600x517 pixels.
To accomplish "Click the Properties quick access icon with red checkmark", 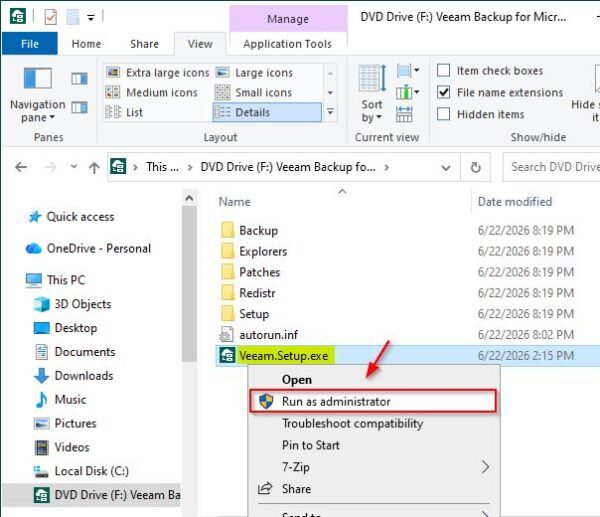I will (x=51, y=17).
